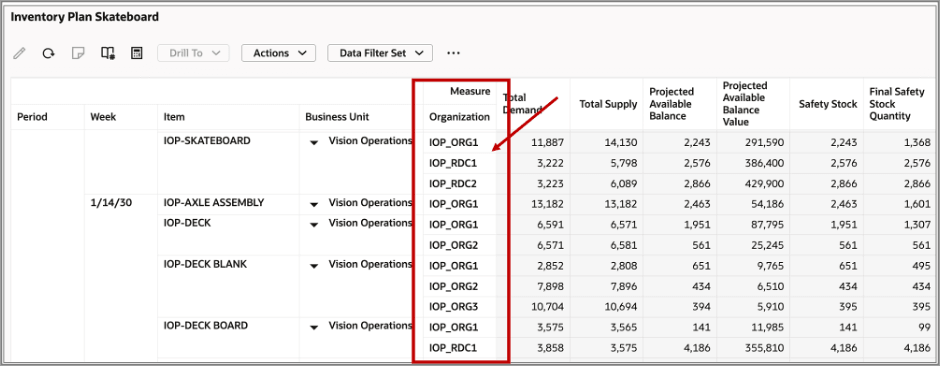Select the IOP-DECK BLANK item cell
The height and width of the screenshot is (366, 940).
[205, 264]
